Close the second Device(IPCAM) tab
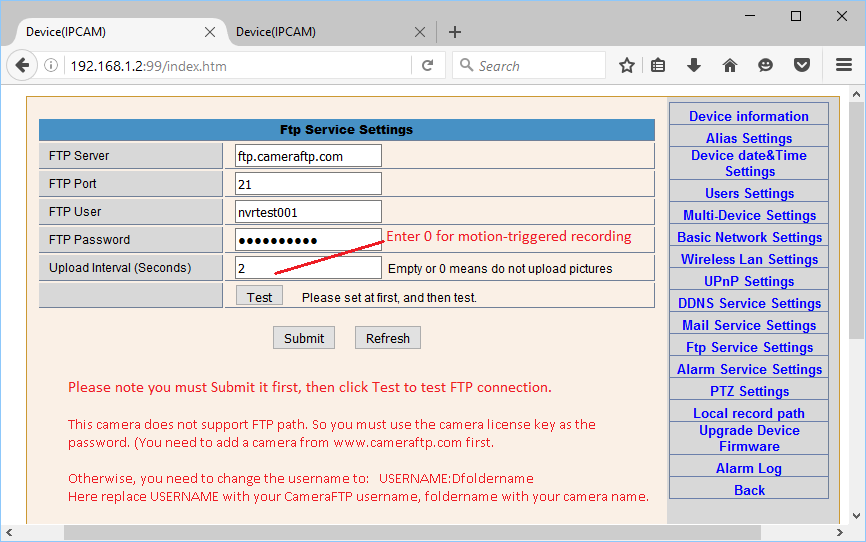 pyautogui.click(x=420, y=32)
